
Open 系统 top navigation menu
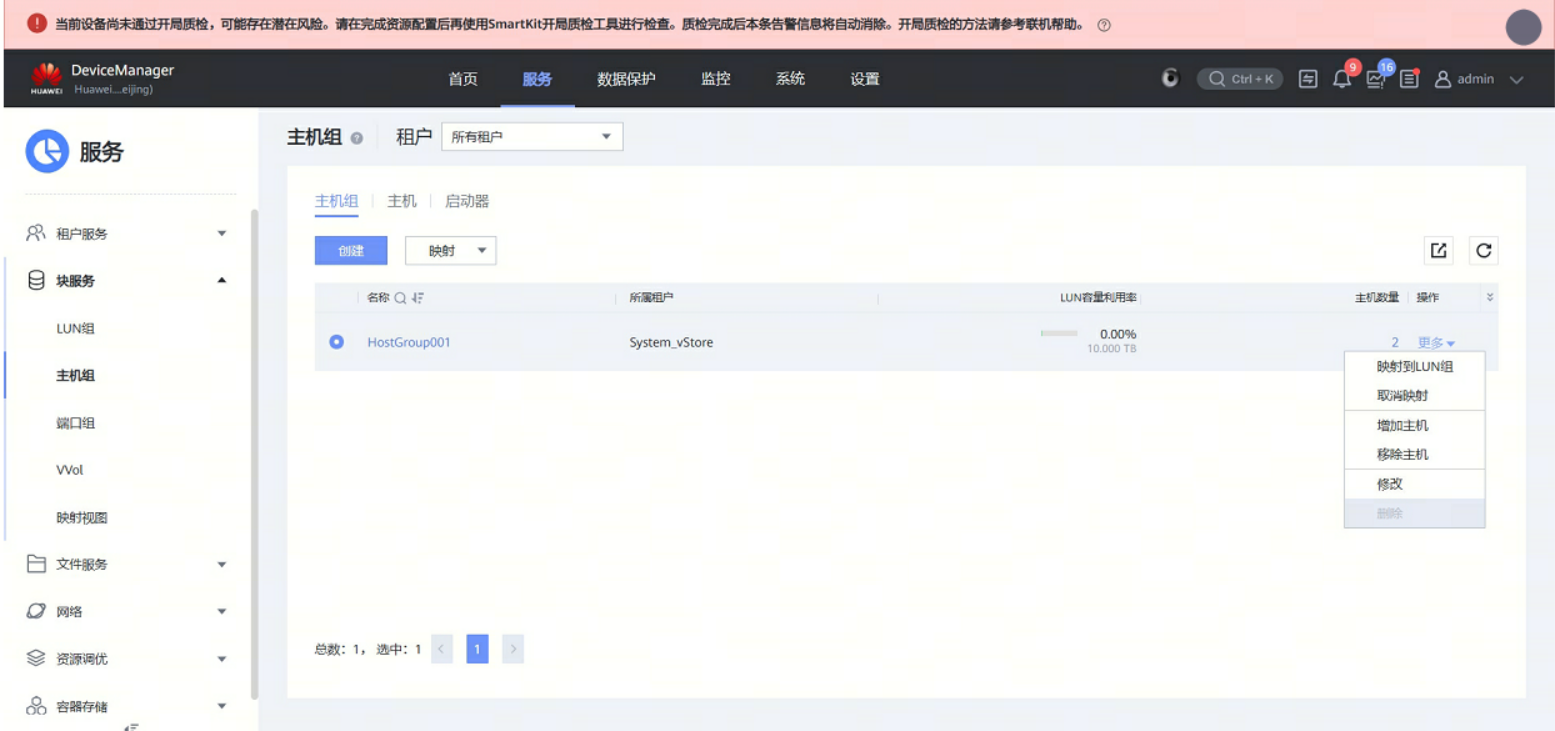pos(790,79)
